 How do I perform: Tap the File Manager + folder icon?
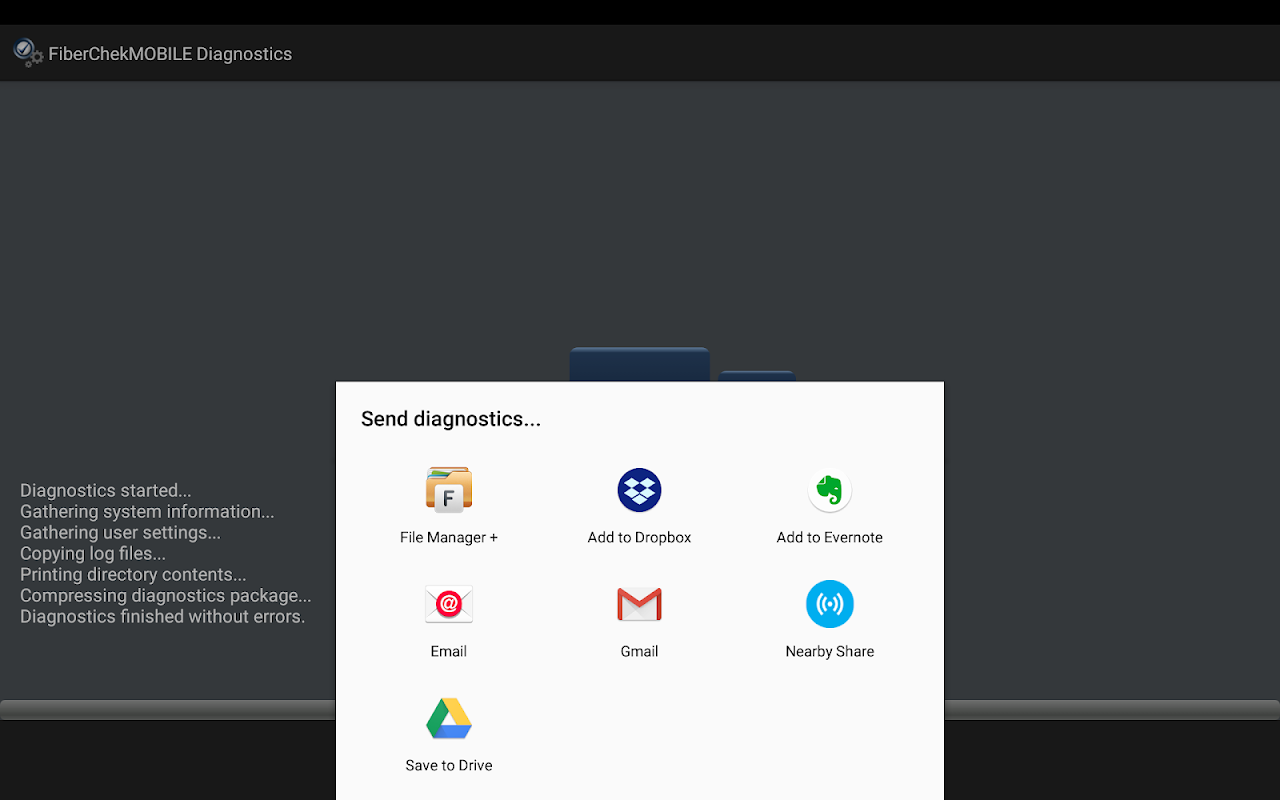tap(449, 490)
